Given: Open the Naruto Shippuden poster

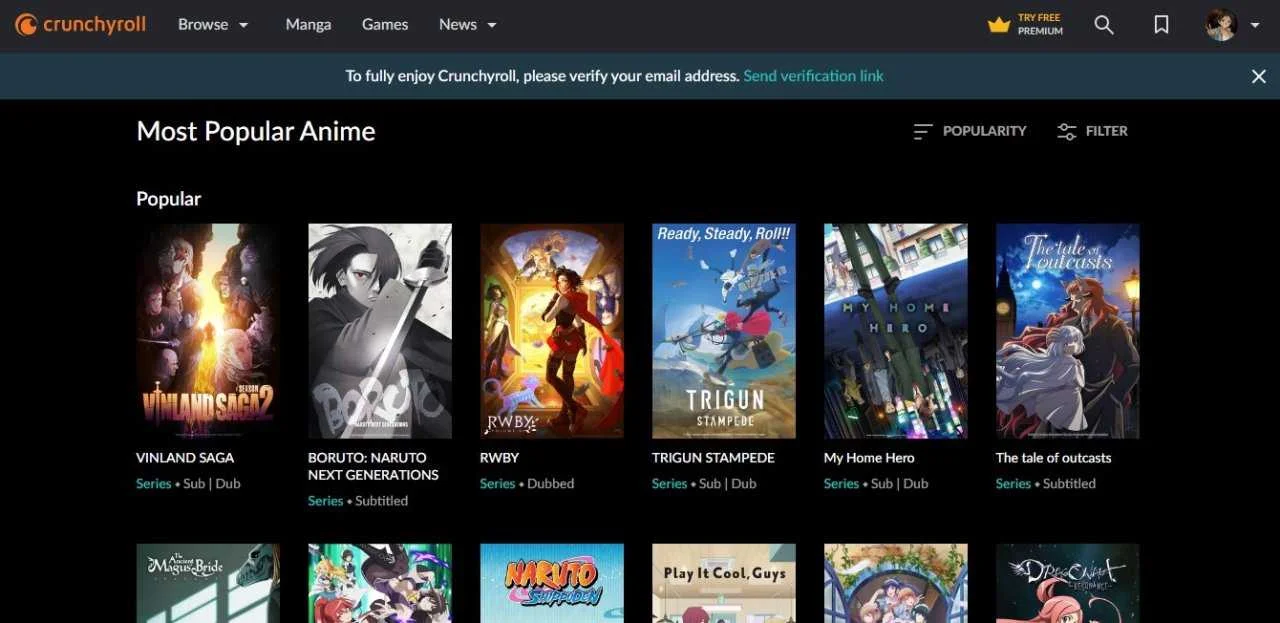Looking at the screenshot, I should (552, 583).
